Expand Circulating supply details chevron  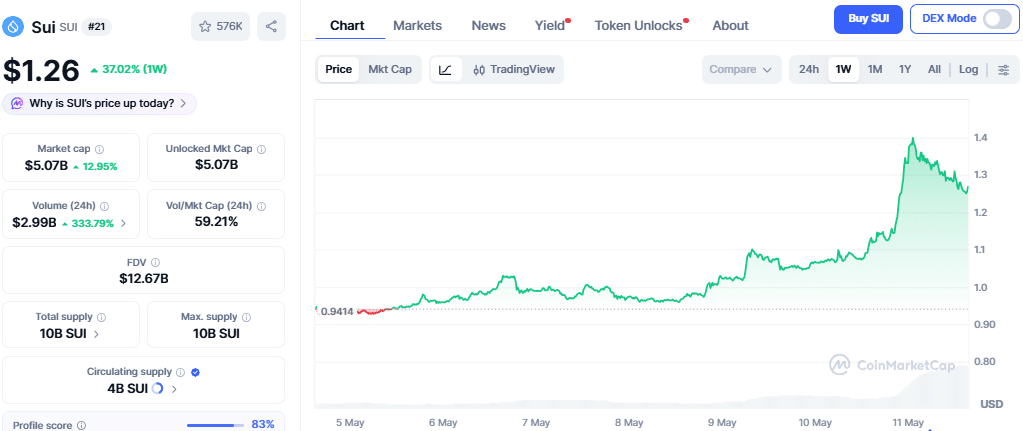click(174, 389)
